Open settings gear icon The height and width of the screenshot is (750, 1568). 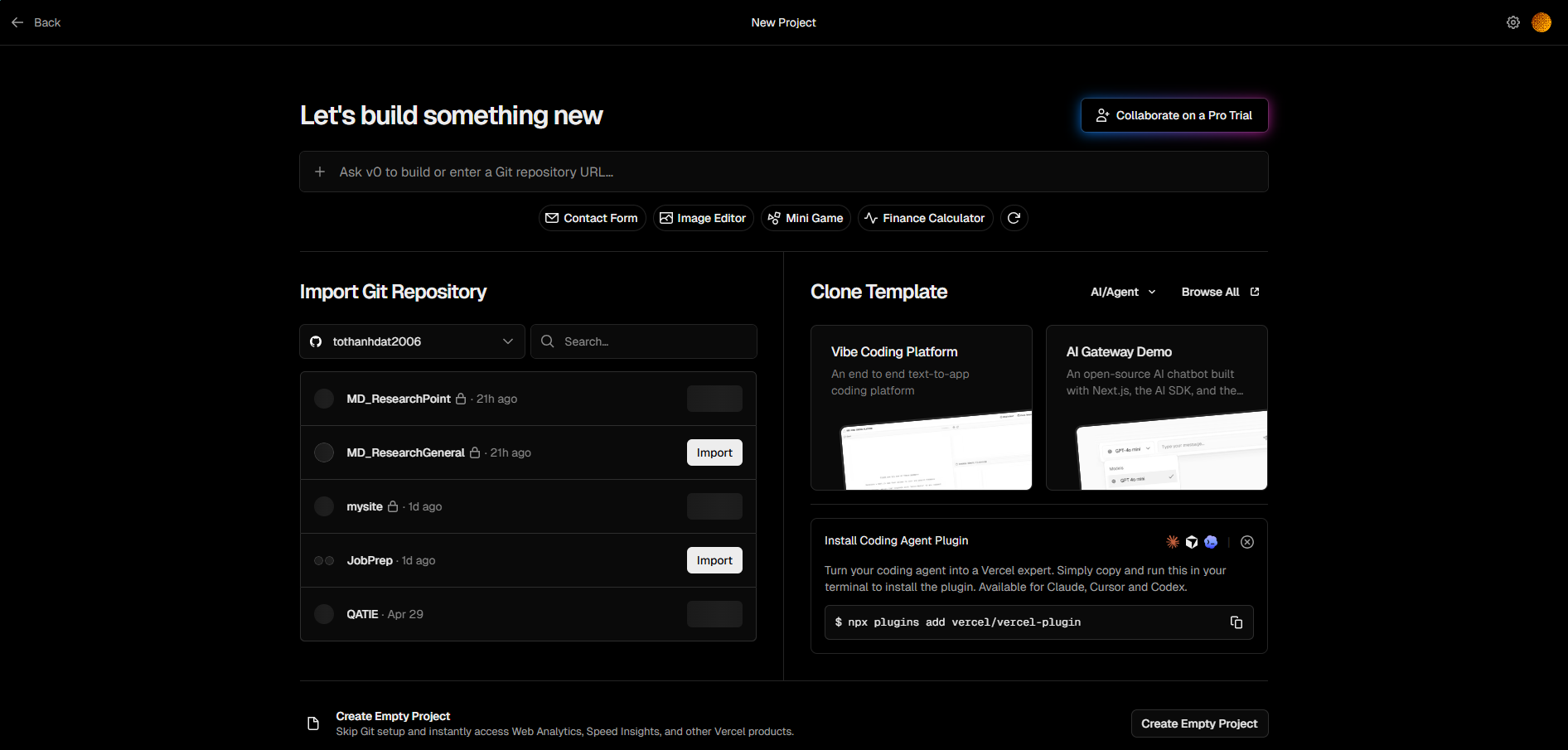[1513, 22]
